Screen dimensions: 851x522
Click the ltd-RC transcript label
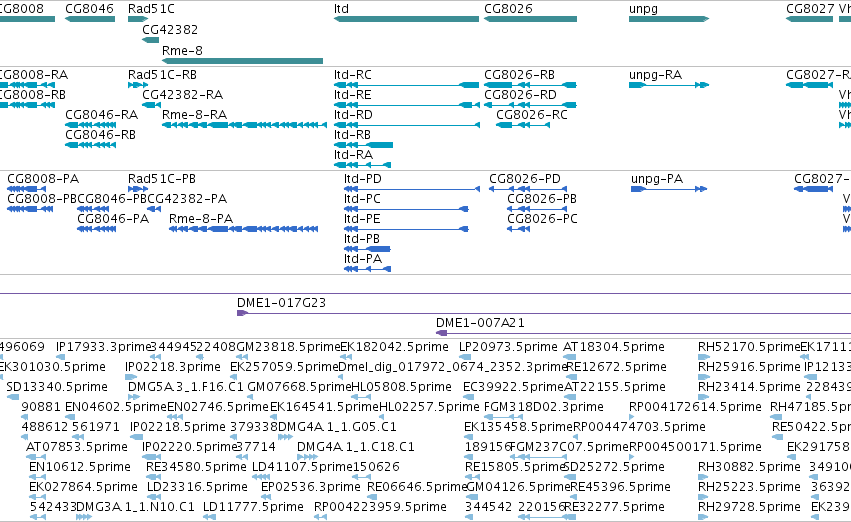(353, 75)
